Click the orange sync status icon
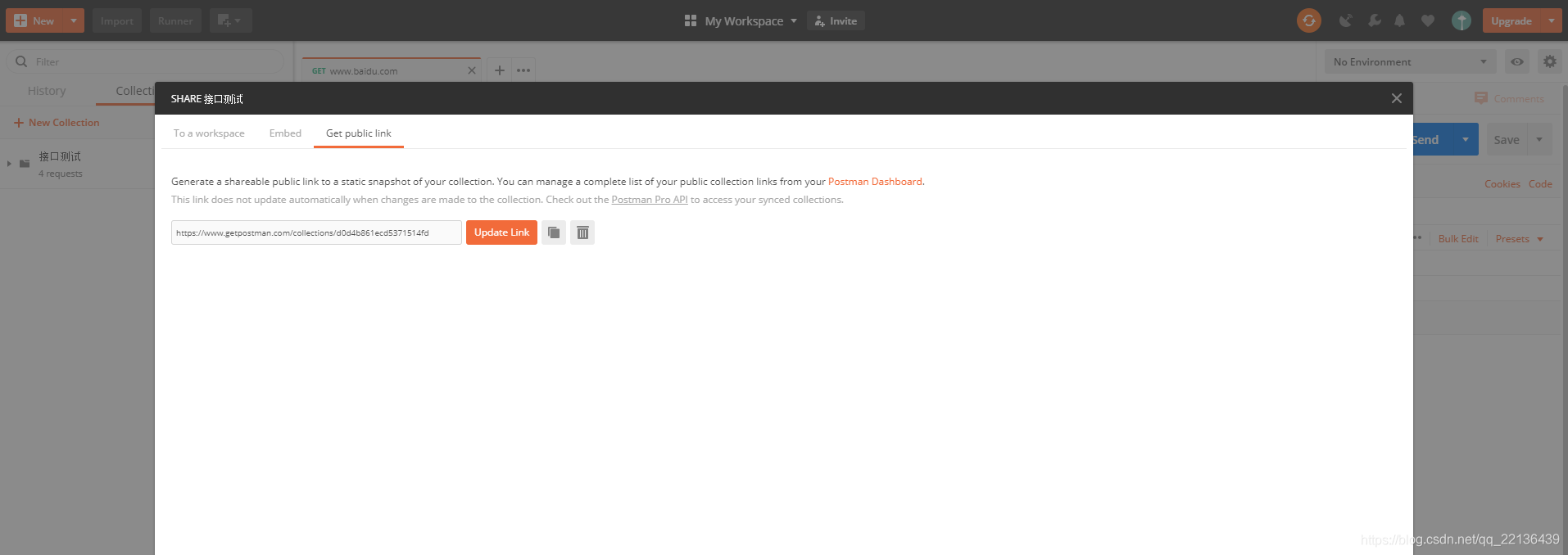Screen dimensions: 1568x555 1309,20
